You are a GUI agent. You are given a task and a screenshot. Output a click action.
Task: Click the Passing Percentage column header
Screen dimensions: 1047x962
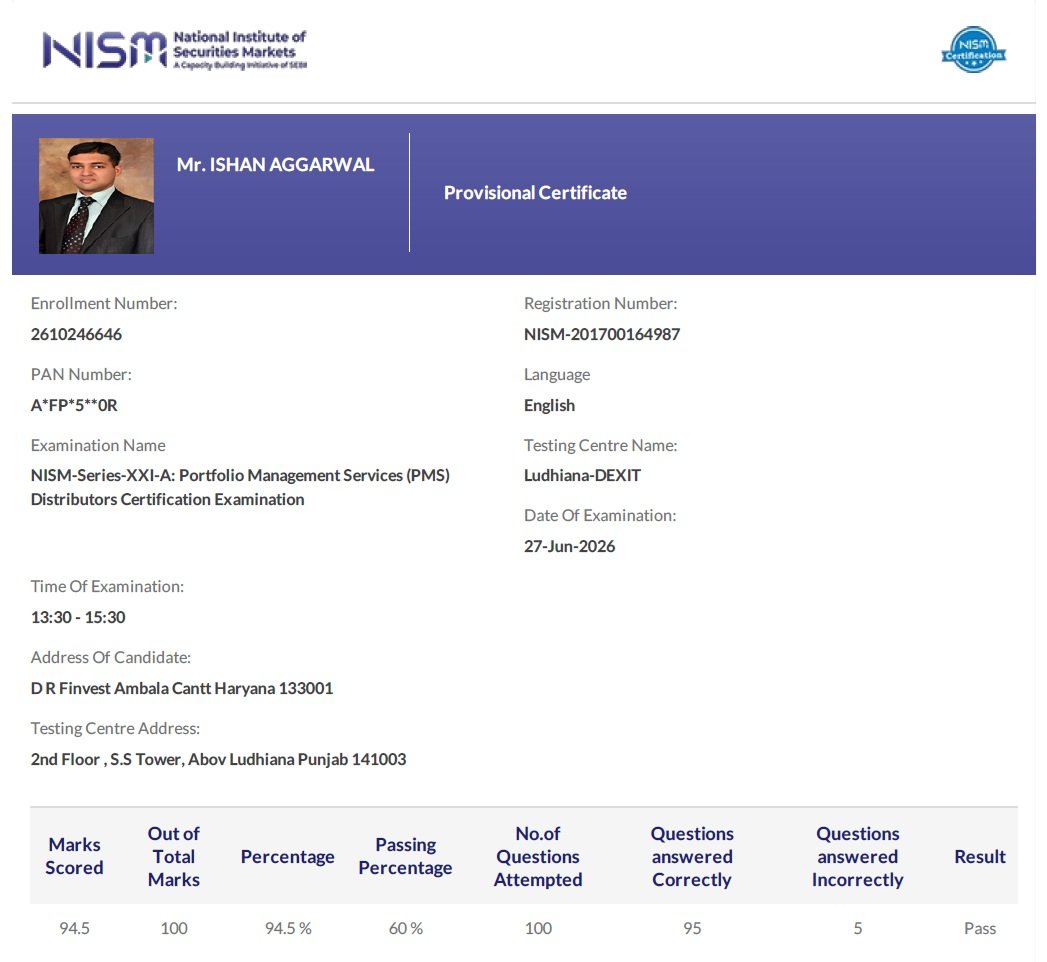(405, 857)
